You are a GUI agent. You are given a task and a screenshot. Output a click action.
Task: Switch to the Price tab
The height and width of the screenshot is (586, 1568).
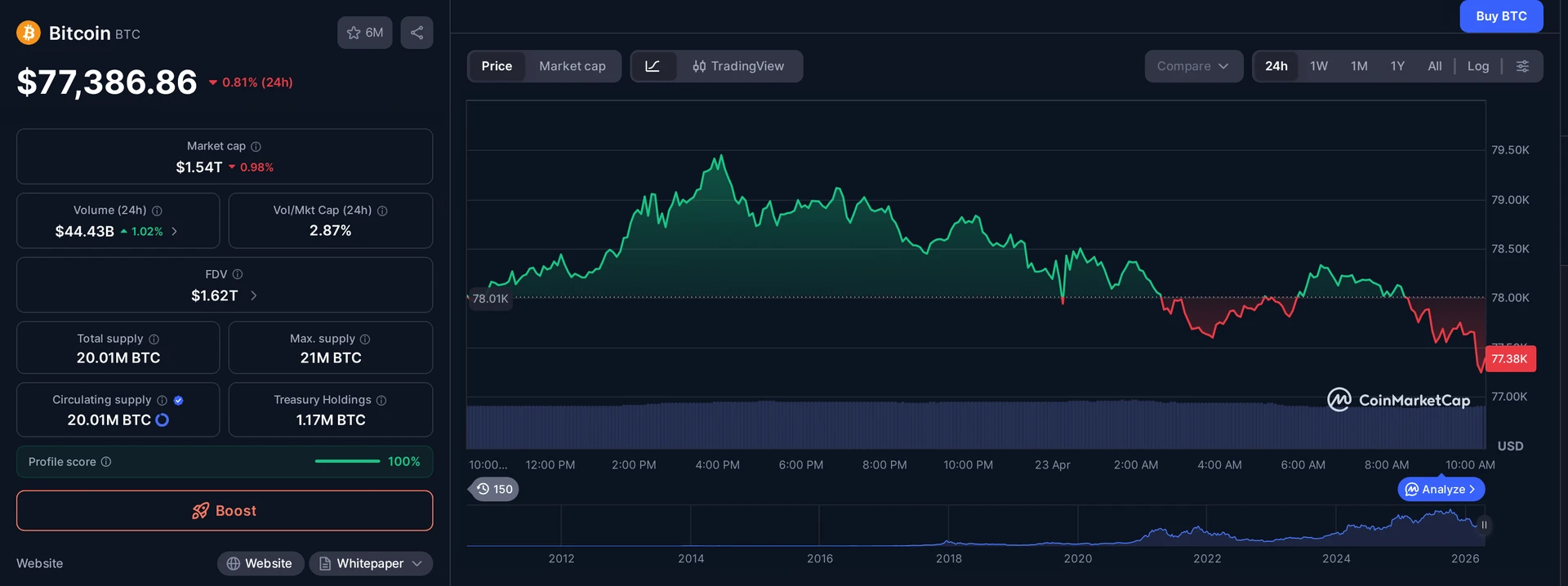497,66
